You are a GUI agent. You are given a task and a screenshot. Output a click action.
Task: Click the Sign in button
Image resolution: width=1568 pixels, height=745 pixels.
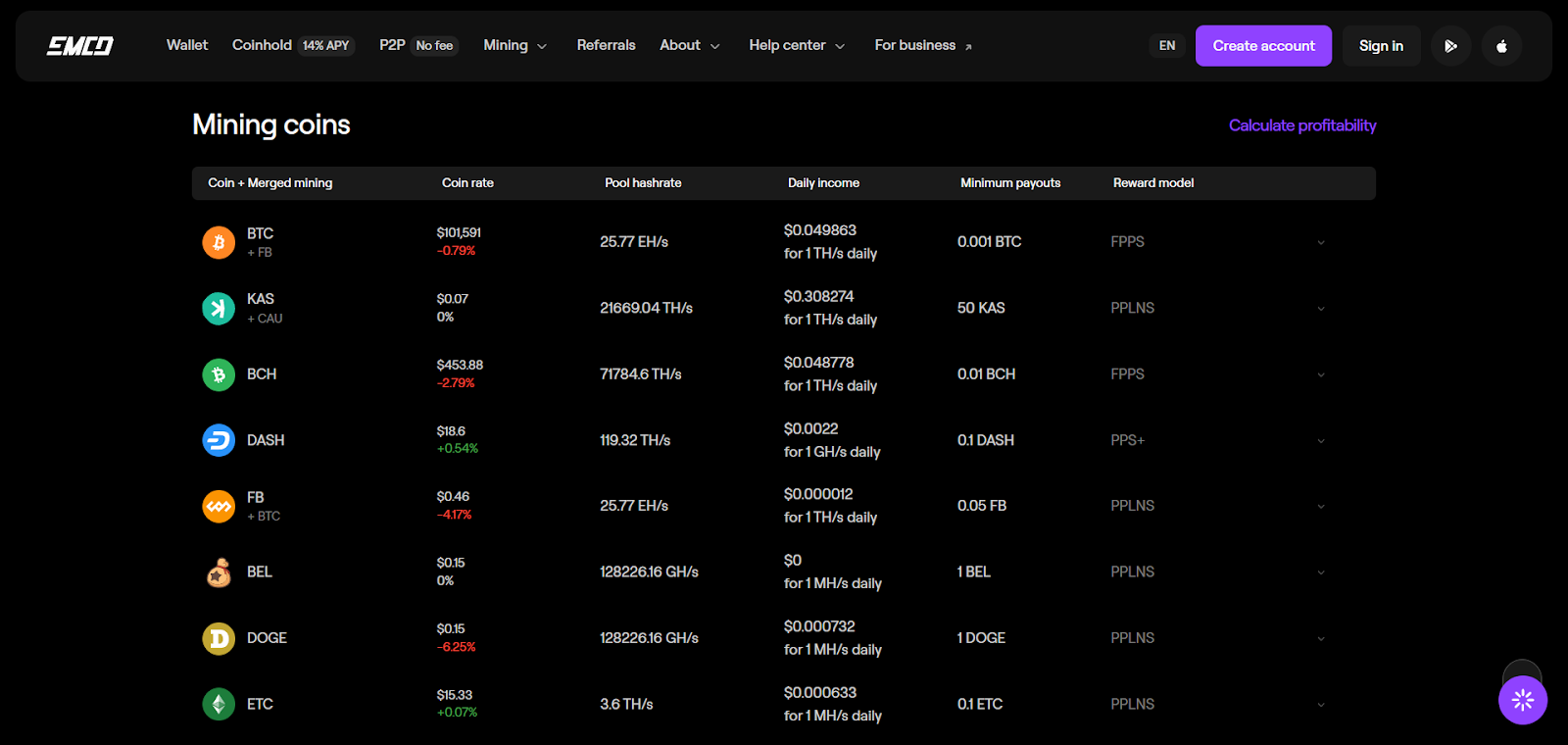pos(1381,46)
